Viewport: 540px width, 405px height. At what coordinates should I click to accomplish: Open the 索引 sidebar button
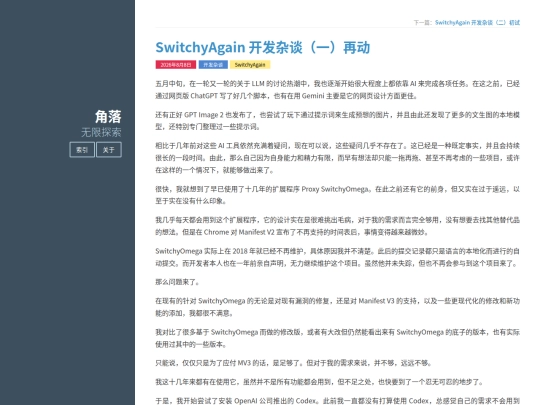point(82,150)
